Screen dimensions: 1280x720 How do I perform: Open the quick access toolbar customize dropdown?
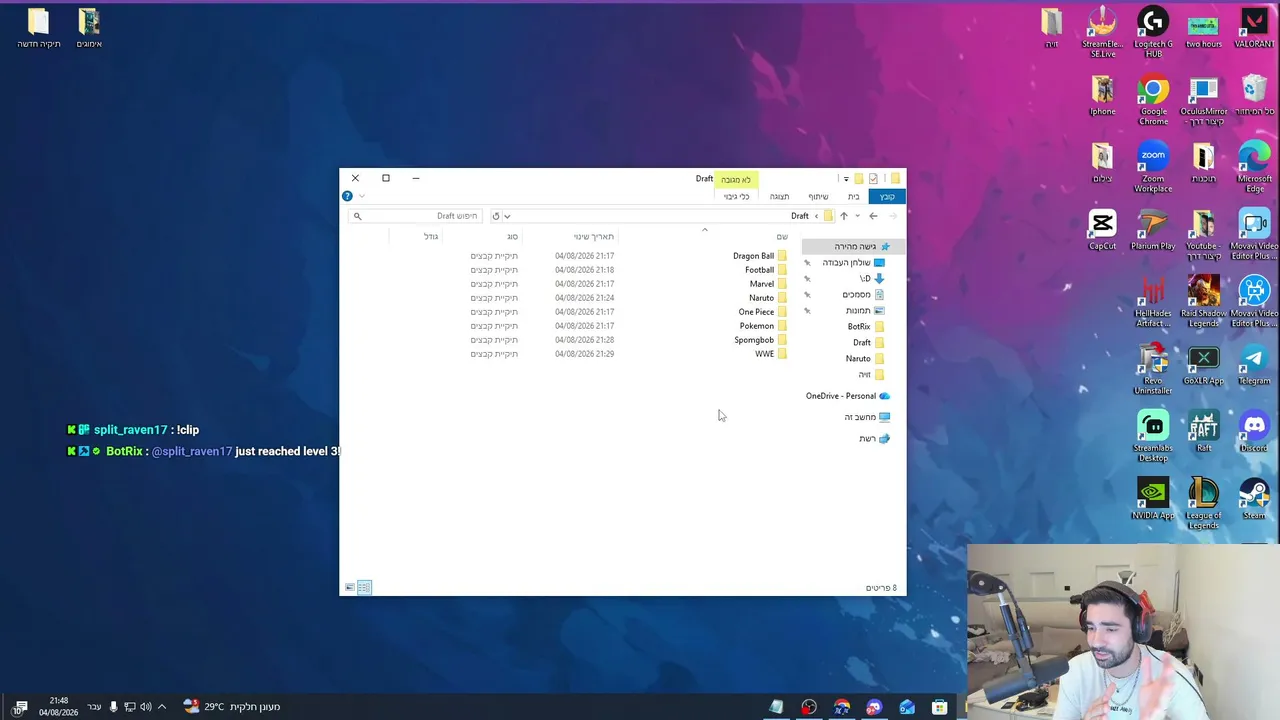(845, 179)
